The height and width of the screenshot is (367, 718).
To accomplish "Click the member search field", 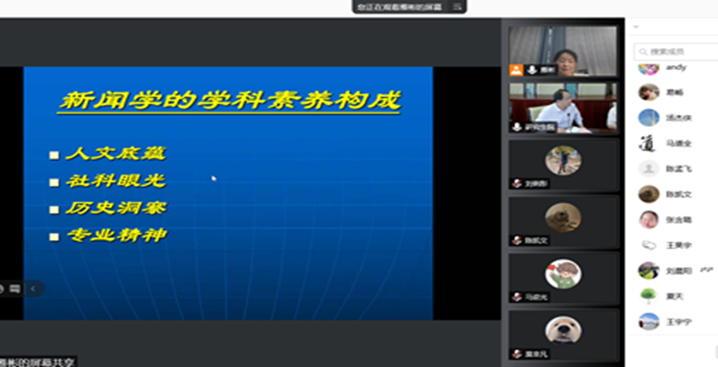I will [x=676, y=51].
